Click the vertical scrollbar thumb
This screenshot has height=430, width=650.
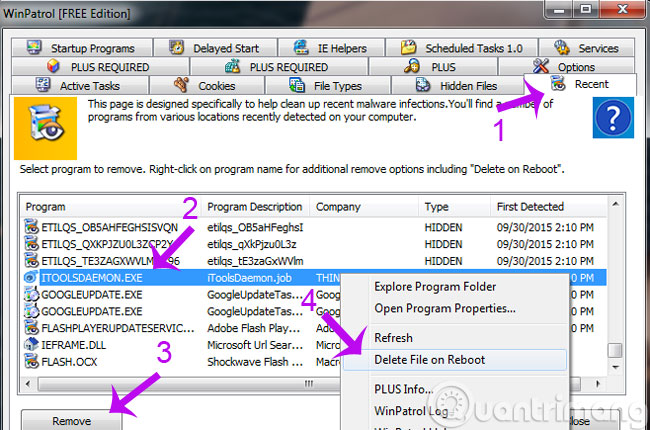[616, 350]
